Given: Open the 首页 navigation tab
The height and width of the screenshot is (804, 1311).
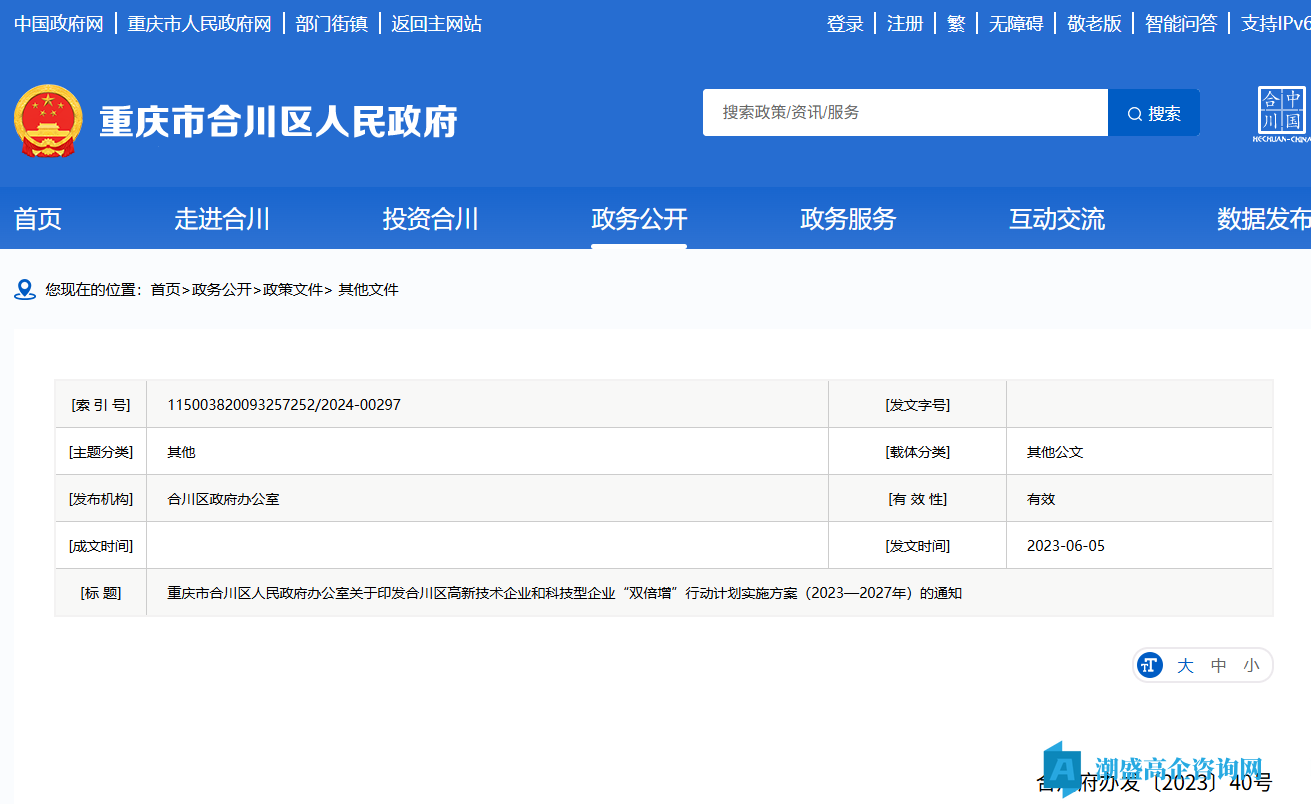Looking at the screenshot, I should click(38, 219).
